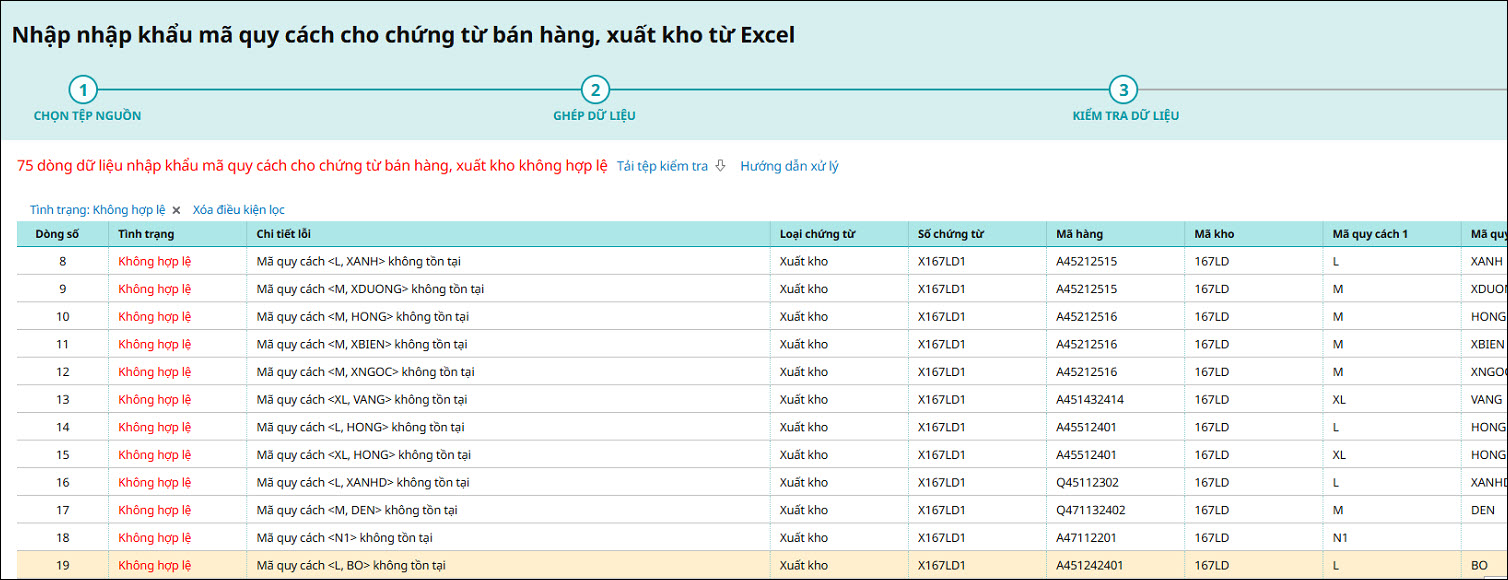The width and height of the screenshot is (1508, 580).
Task: Go to the Kiểm tra dữ liệu step label
Action: [x=1125, y=116]
